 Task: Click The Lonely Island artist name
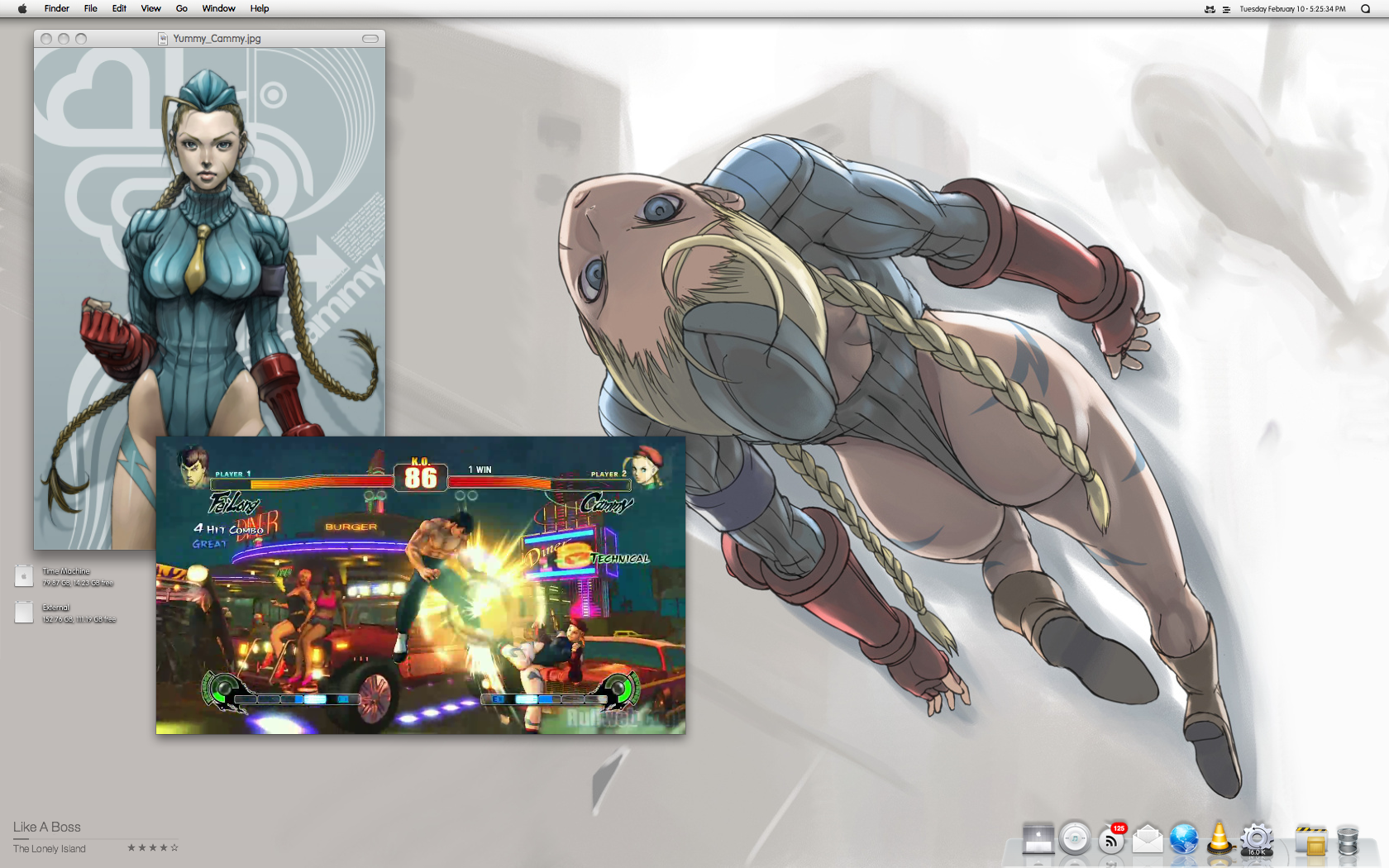(x=50, y=849)
